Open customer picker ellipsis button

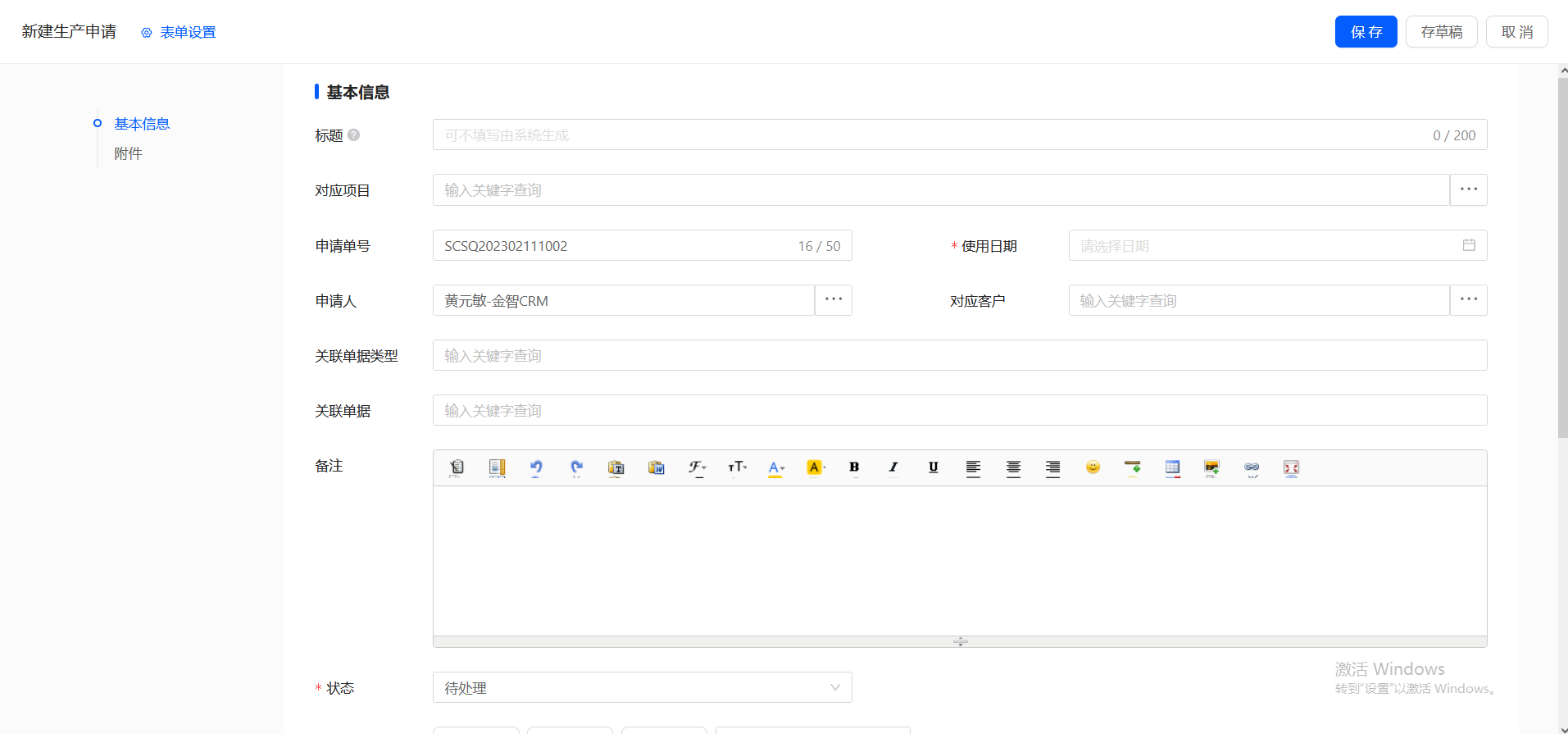click(1469, 300)
